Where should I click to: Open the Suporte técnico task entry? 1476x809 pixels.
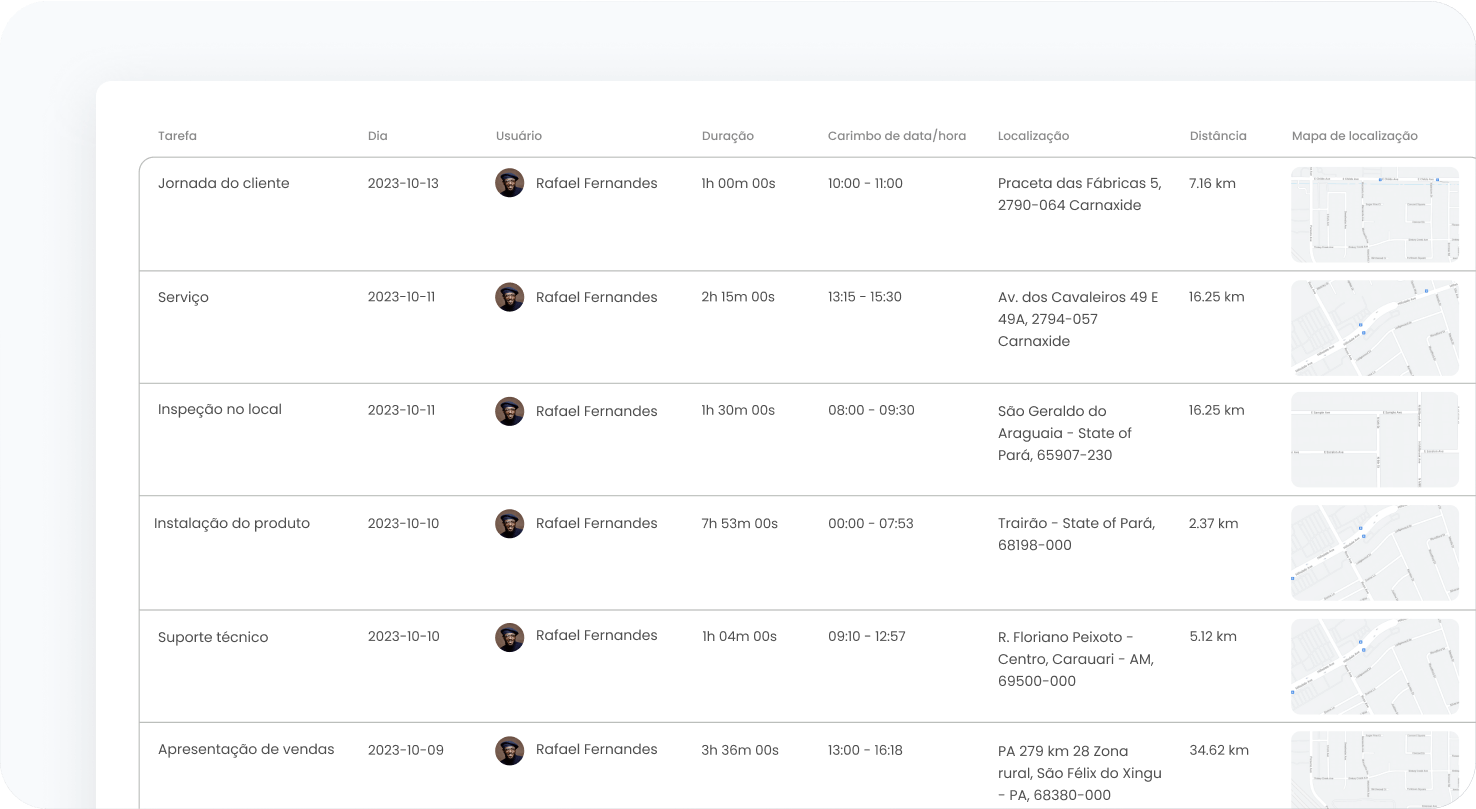coord(212,638)
